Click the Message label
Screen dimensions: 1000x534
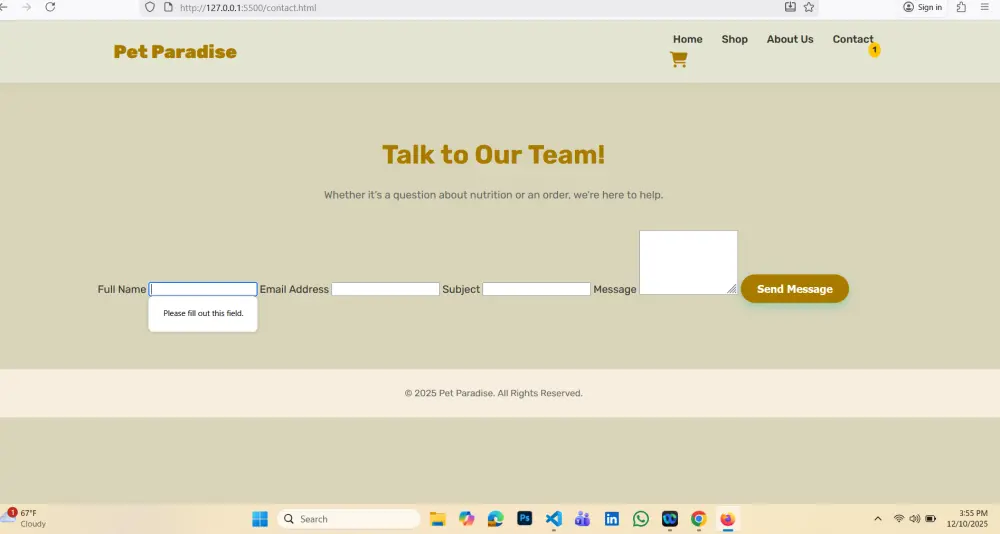(x=615, y=289)
